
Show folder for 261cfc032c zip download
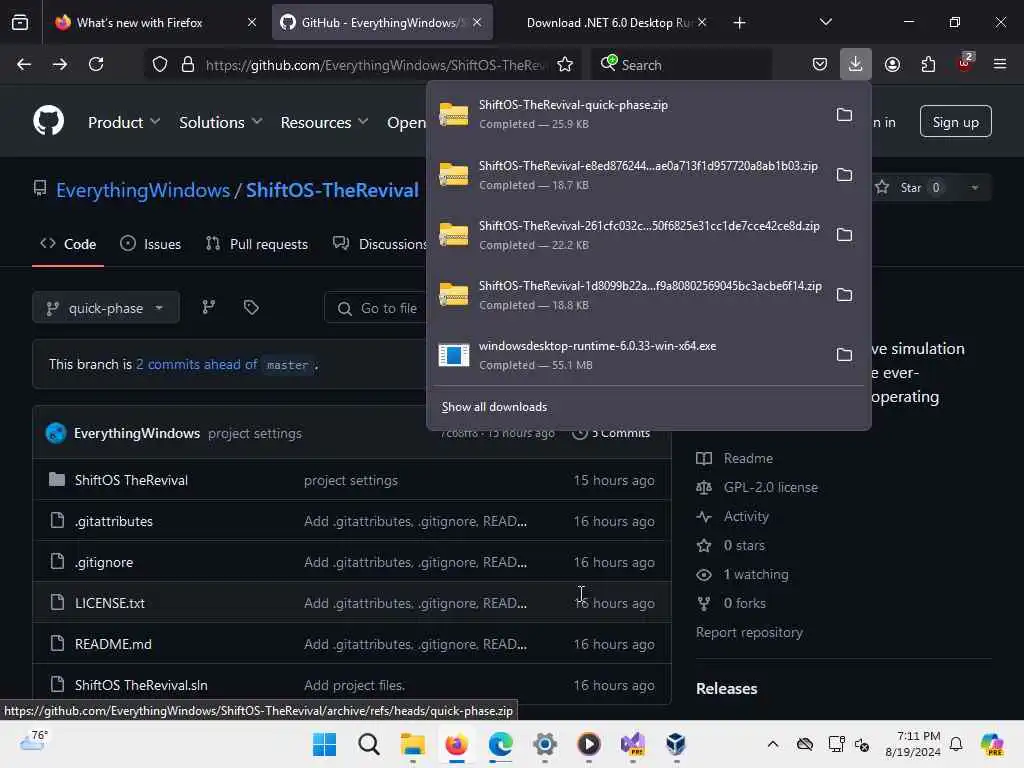844,234
